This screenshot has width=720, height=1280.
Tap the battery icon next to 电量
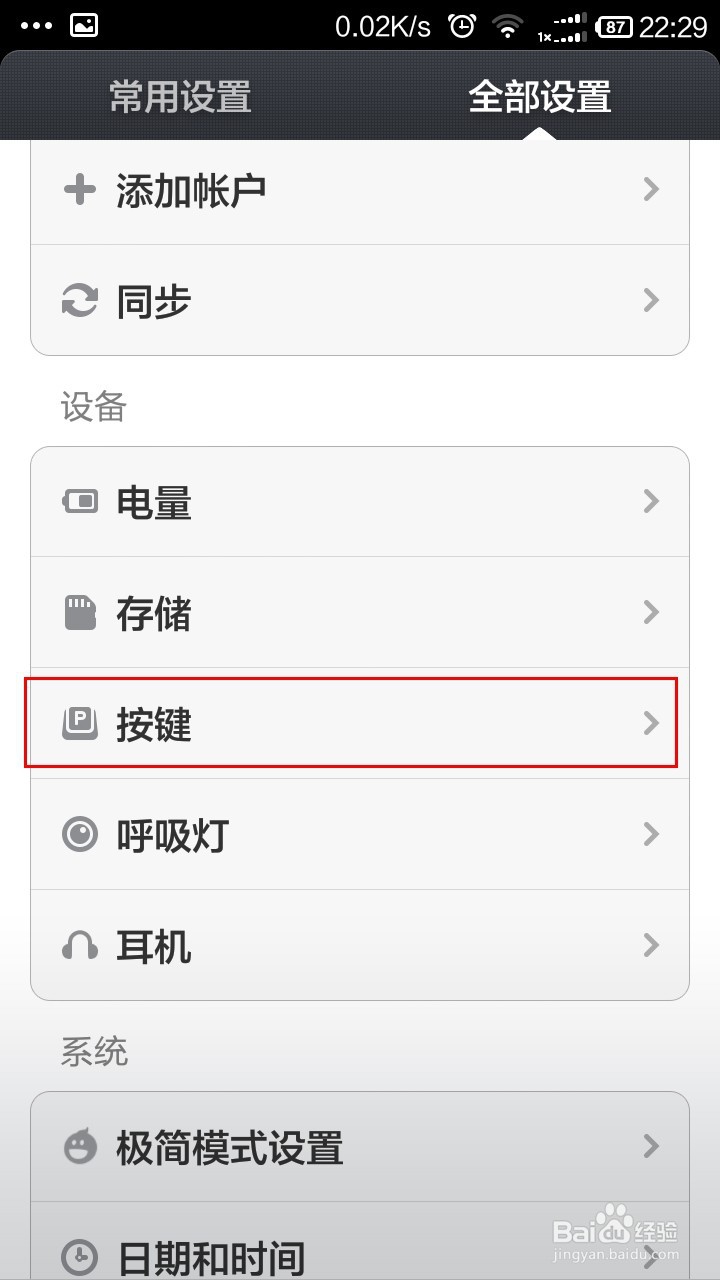pos(80,501)
